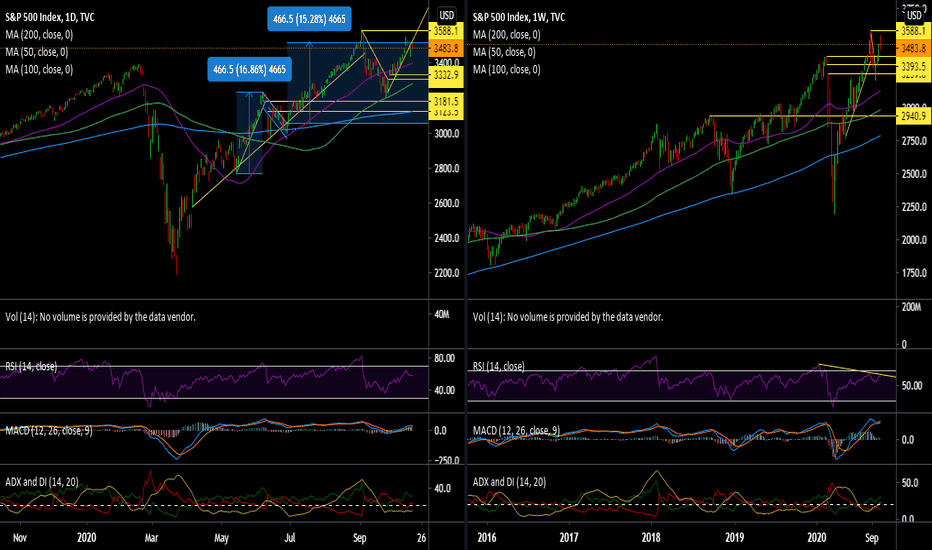Select the 466.5 (16.86%) 4665 measurement label

250,70
